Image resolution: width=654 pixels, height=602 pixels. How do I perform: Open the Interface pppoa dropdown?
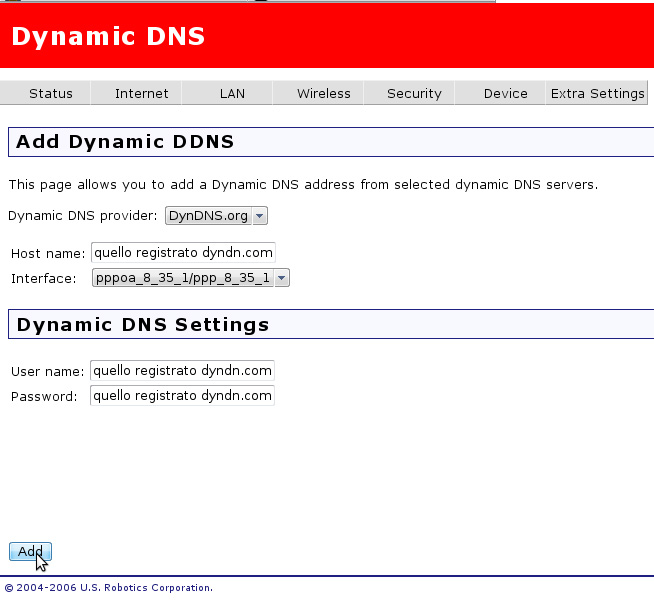tap(190, 278)
